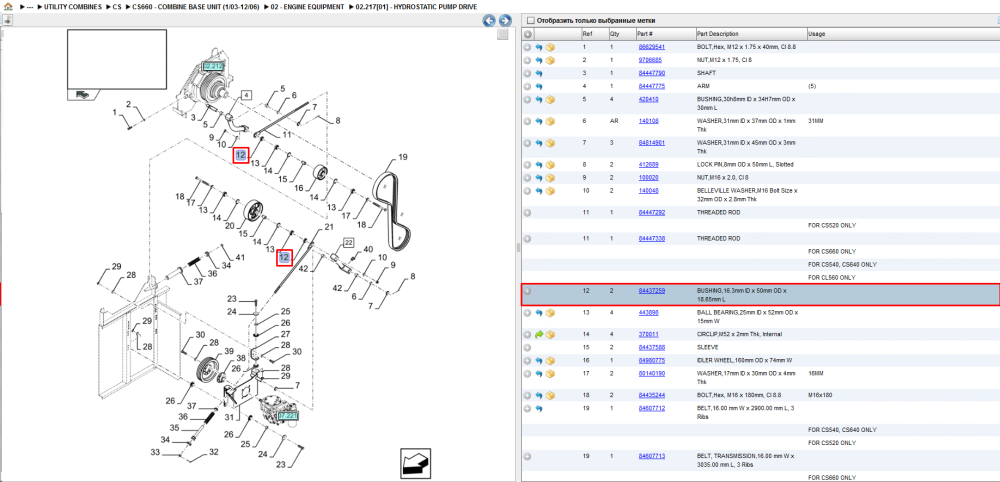Click green arrow icon in CIRCLIP row
1000x482 pixels.
pyautogui.click(x=539, y=334)
